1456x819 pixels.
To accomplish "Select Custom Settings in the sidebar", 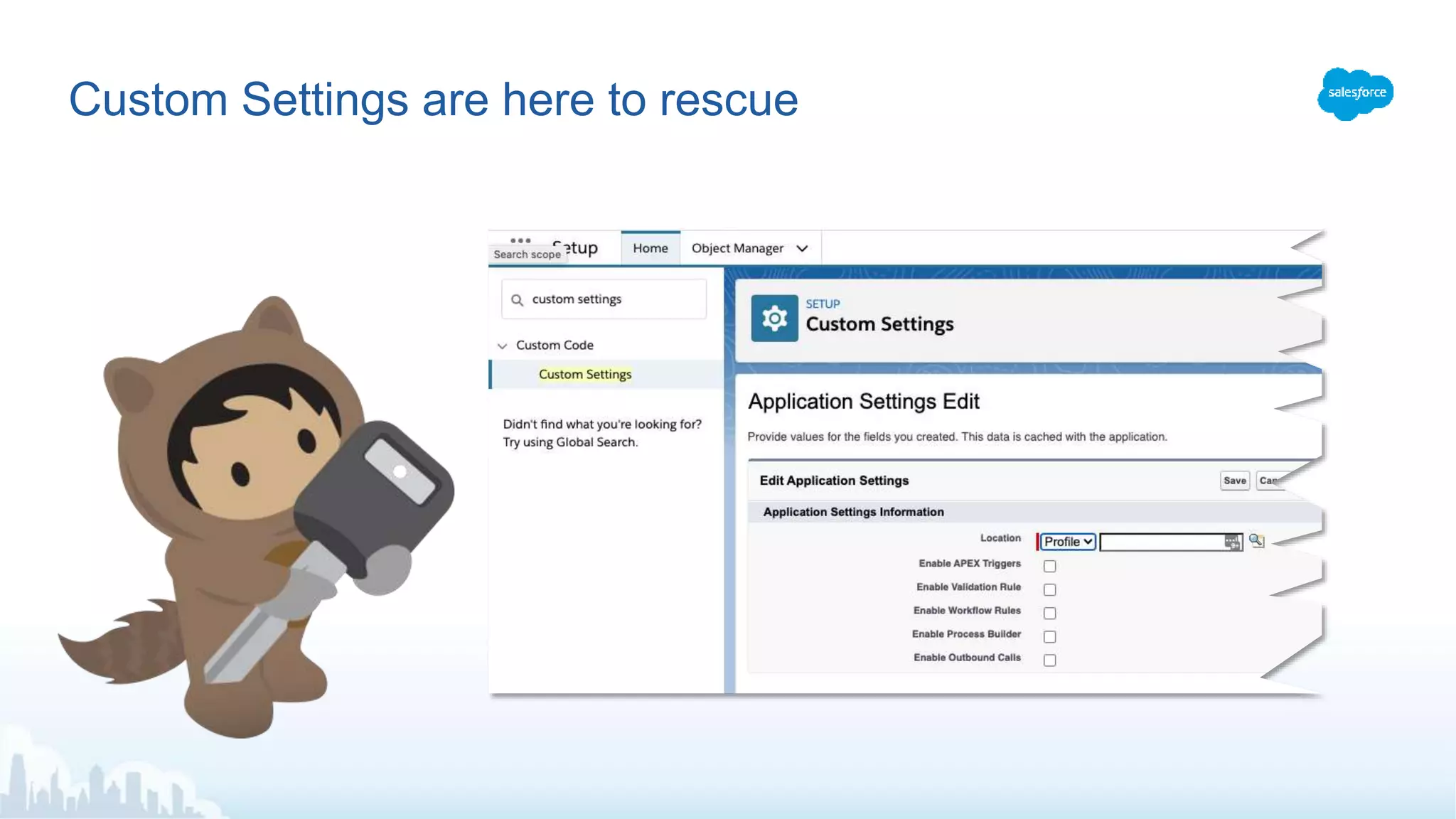I will pos(585,374).
